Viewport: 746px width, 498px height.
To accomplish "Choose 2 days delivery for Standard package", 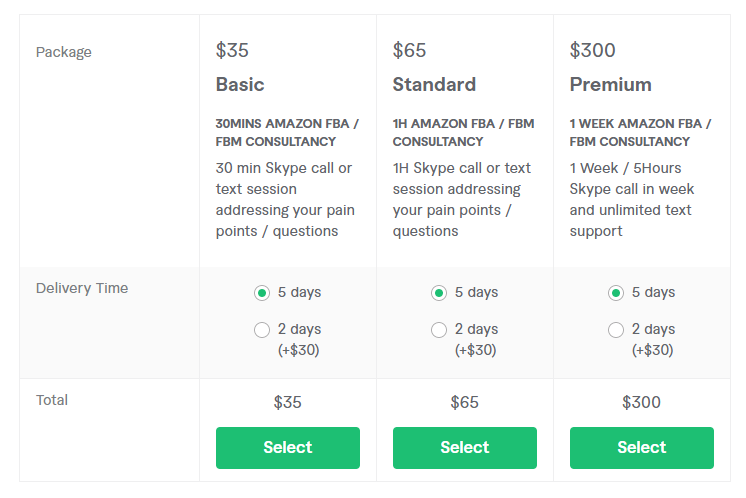I will coord(439,330).
